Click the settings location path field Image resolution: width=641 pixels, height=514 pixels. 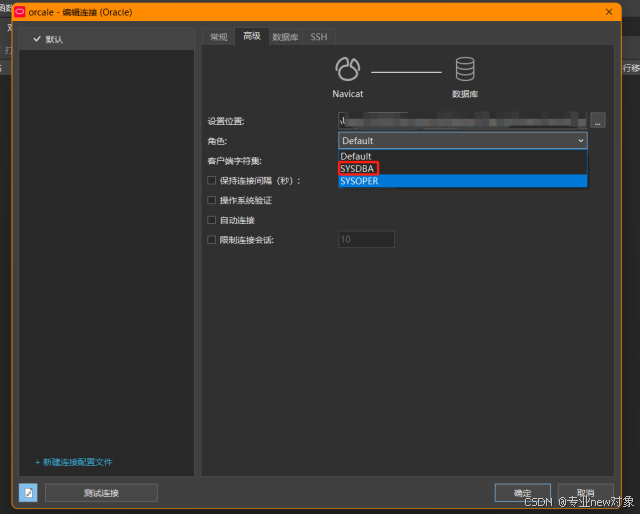(x=463, y=121)
